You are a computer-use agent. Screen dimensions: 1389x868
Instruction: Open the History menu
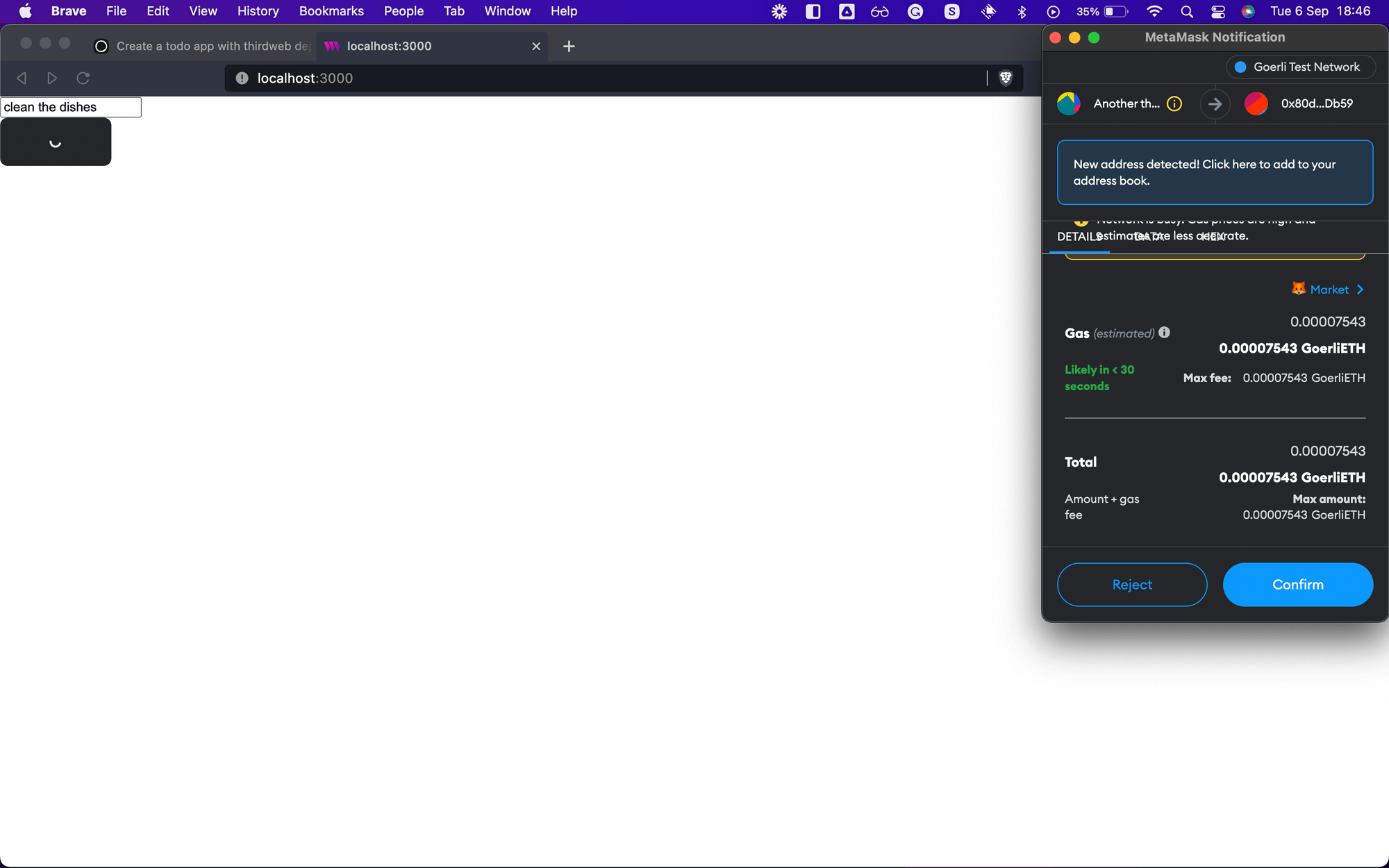(258, 11)
